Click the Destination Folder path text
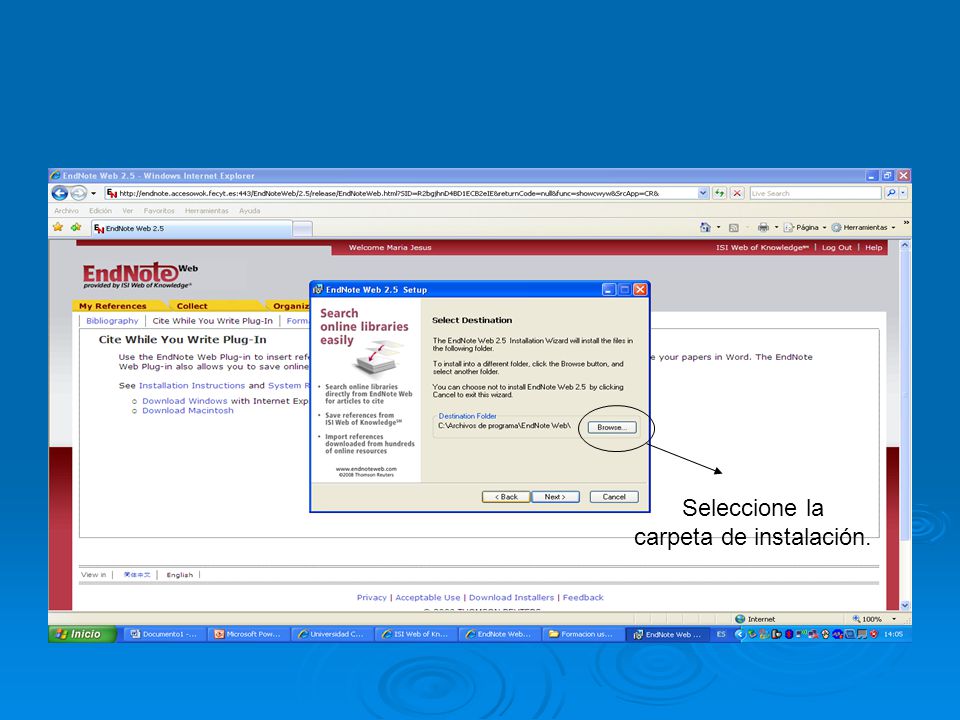This screenshot has width=960, height=720. (x=504, y=426)
